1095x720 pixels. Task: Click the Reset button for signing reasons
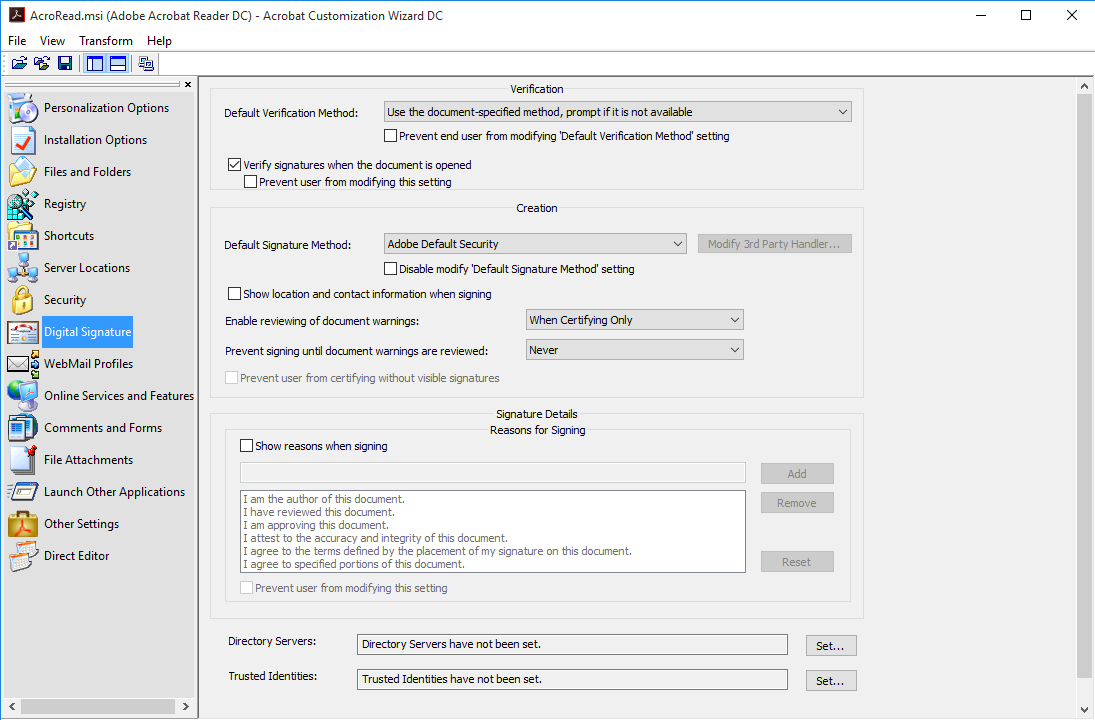[x=797, y=561]
